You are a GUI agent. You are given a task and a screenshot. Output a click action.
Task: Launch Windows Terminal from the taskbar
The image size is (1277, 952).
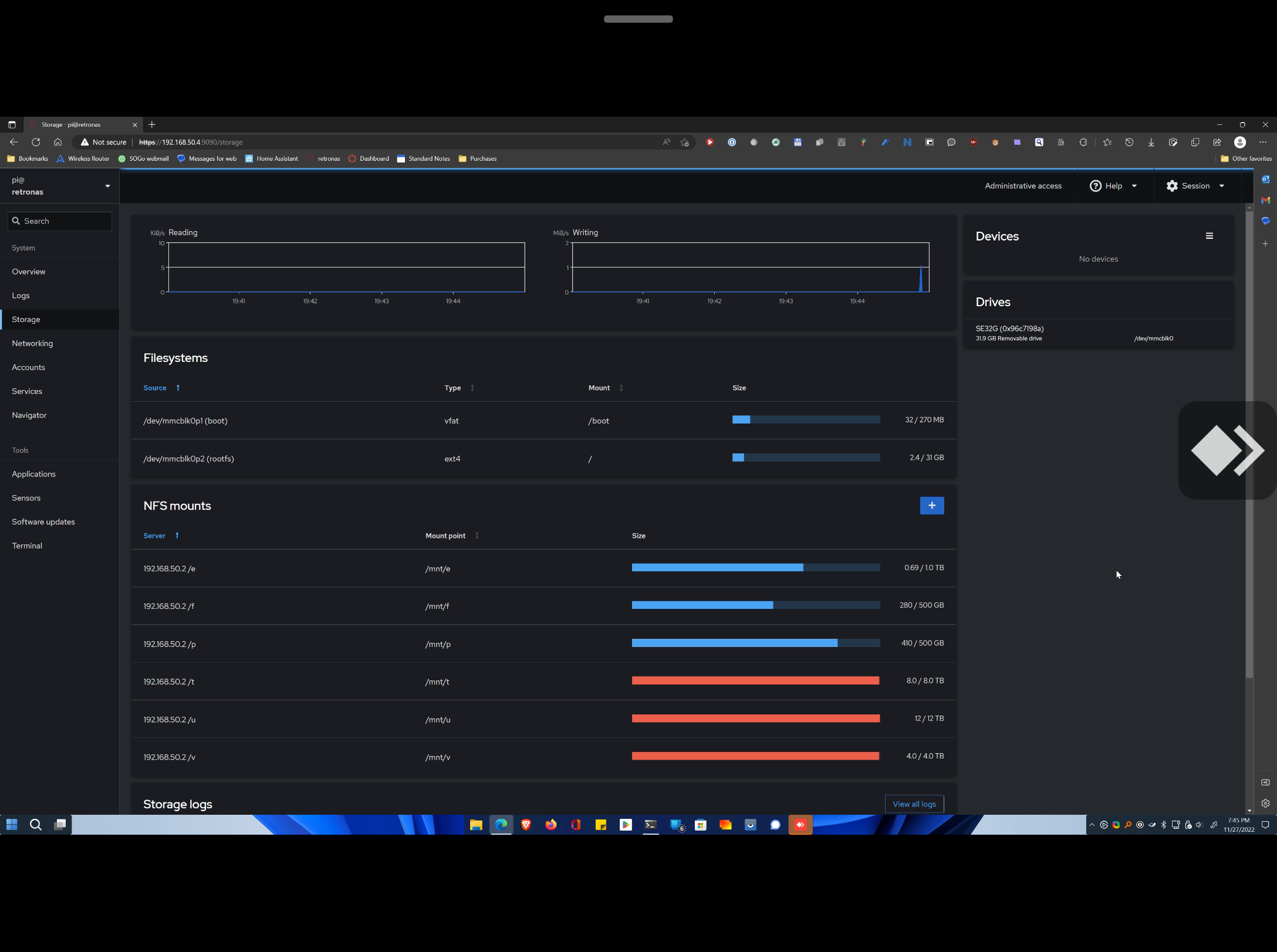tap(650, 825)
